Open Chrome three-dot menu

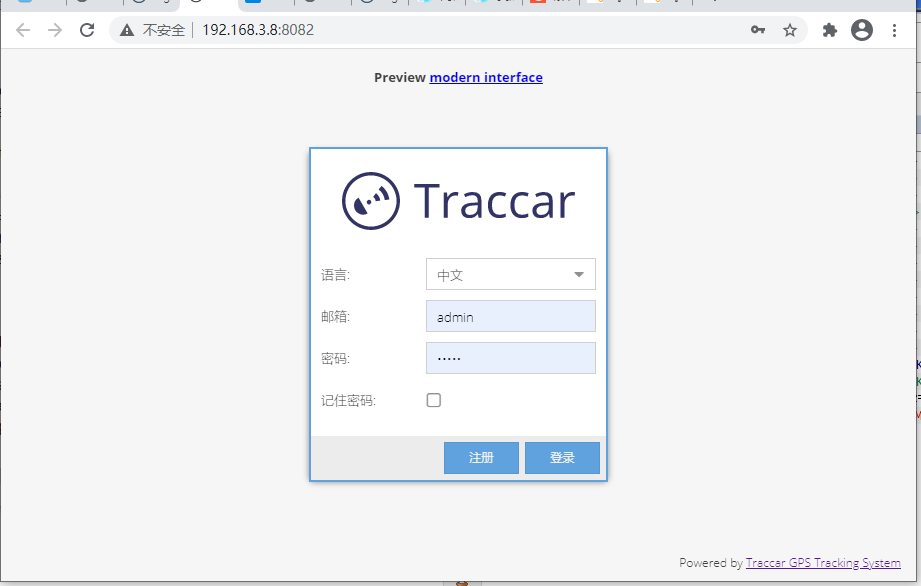[x=895, y=30]
